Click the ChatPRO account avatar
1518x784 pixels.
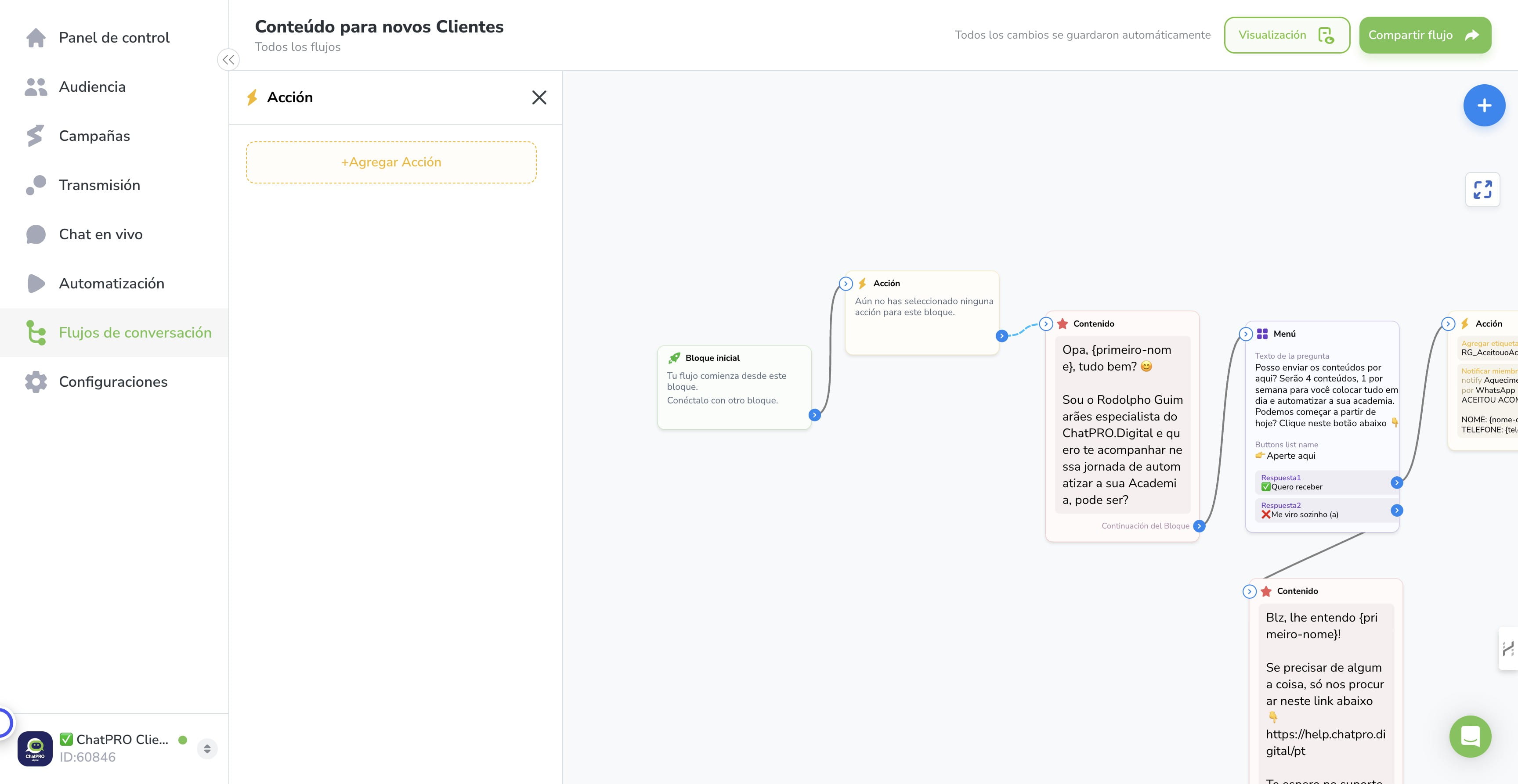[35, 748]
